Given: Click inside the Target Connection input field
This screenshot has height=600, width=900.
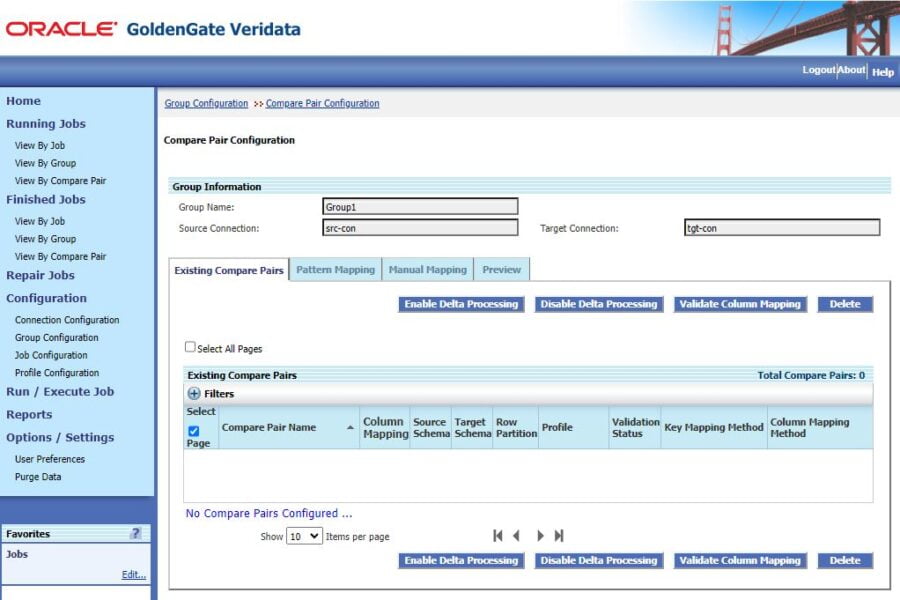Looking at the screenshot, I should tap(782, 227).
